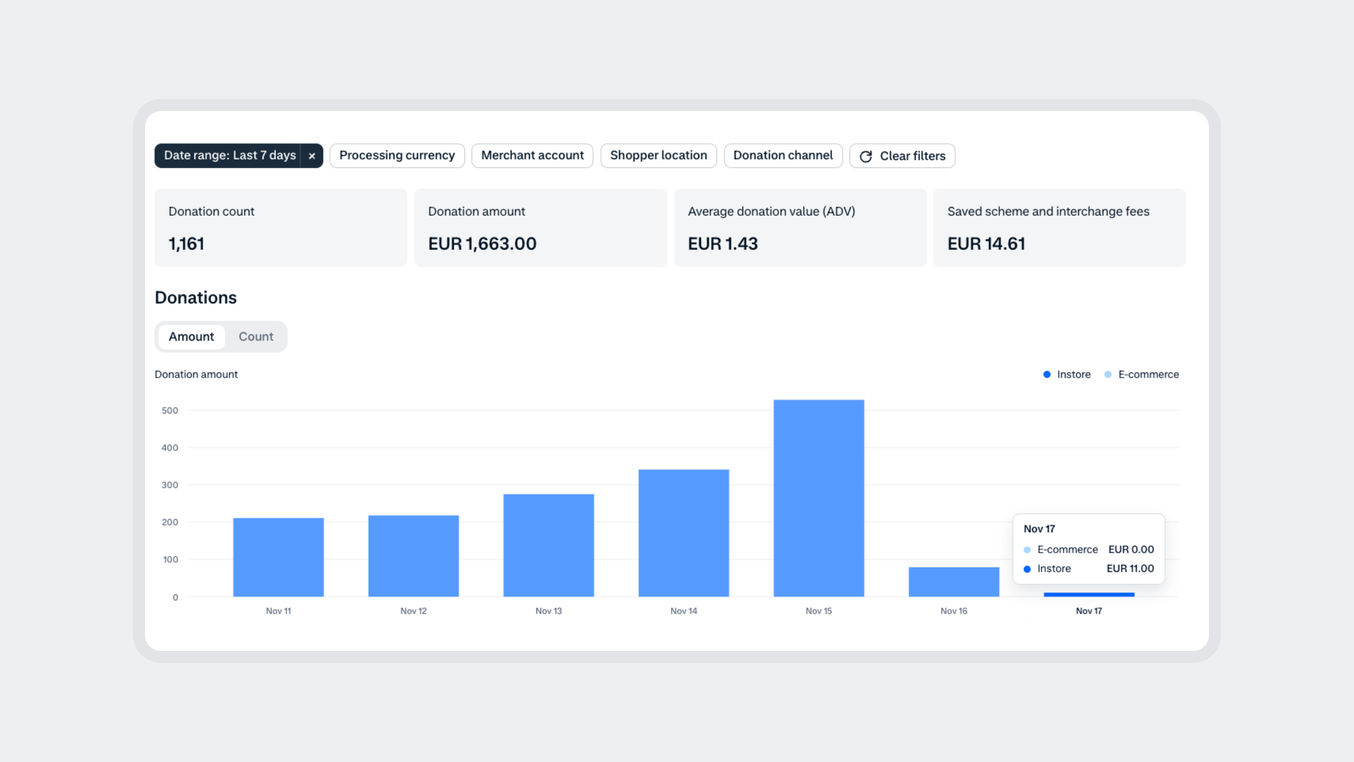The width and height of the screenshot is (1354, 762).
Task: Click the Nov 17 axis label
Action: tap(1088, 610)
